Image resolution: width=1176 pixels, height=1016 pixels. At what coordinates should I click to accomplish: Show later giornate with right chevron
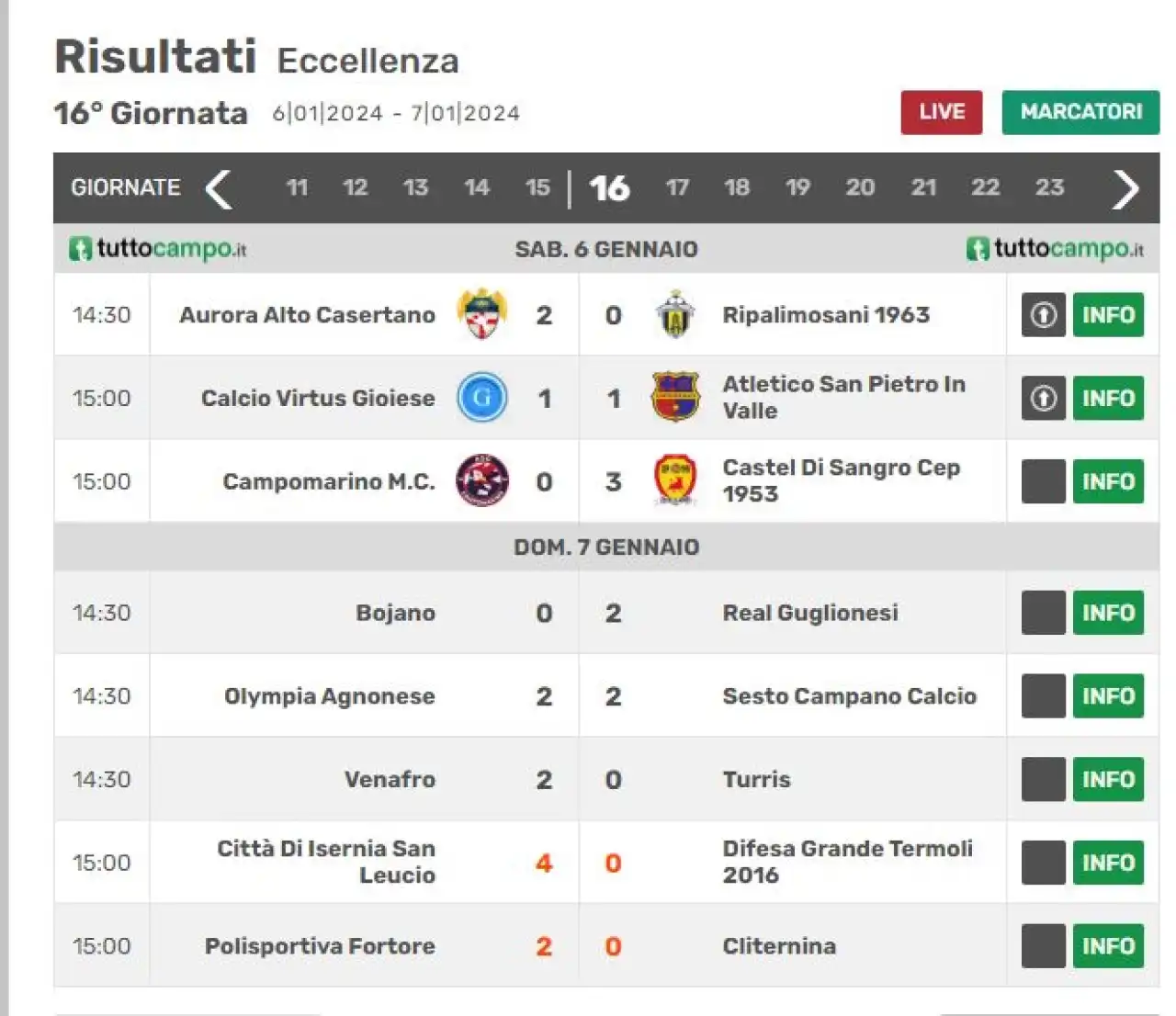click(1125, 188)
